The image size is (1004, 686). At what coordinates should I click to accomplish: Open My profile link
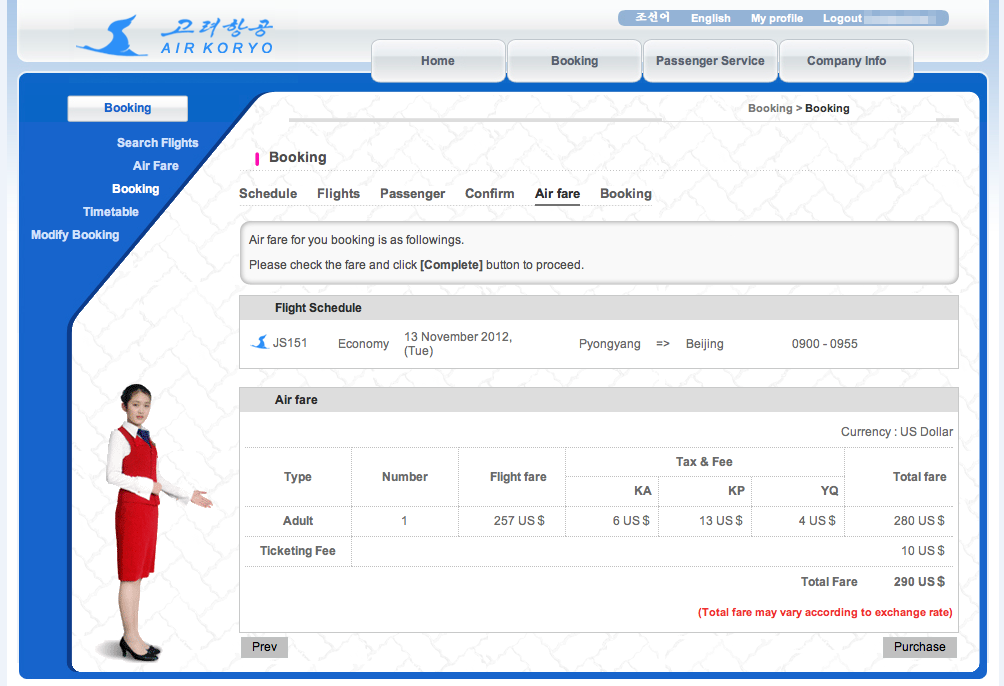tap(777, 18)
